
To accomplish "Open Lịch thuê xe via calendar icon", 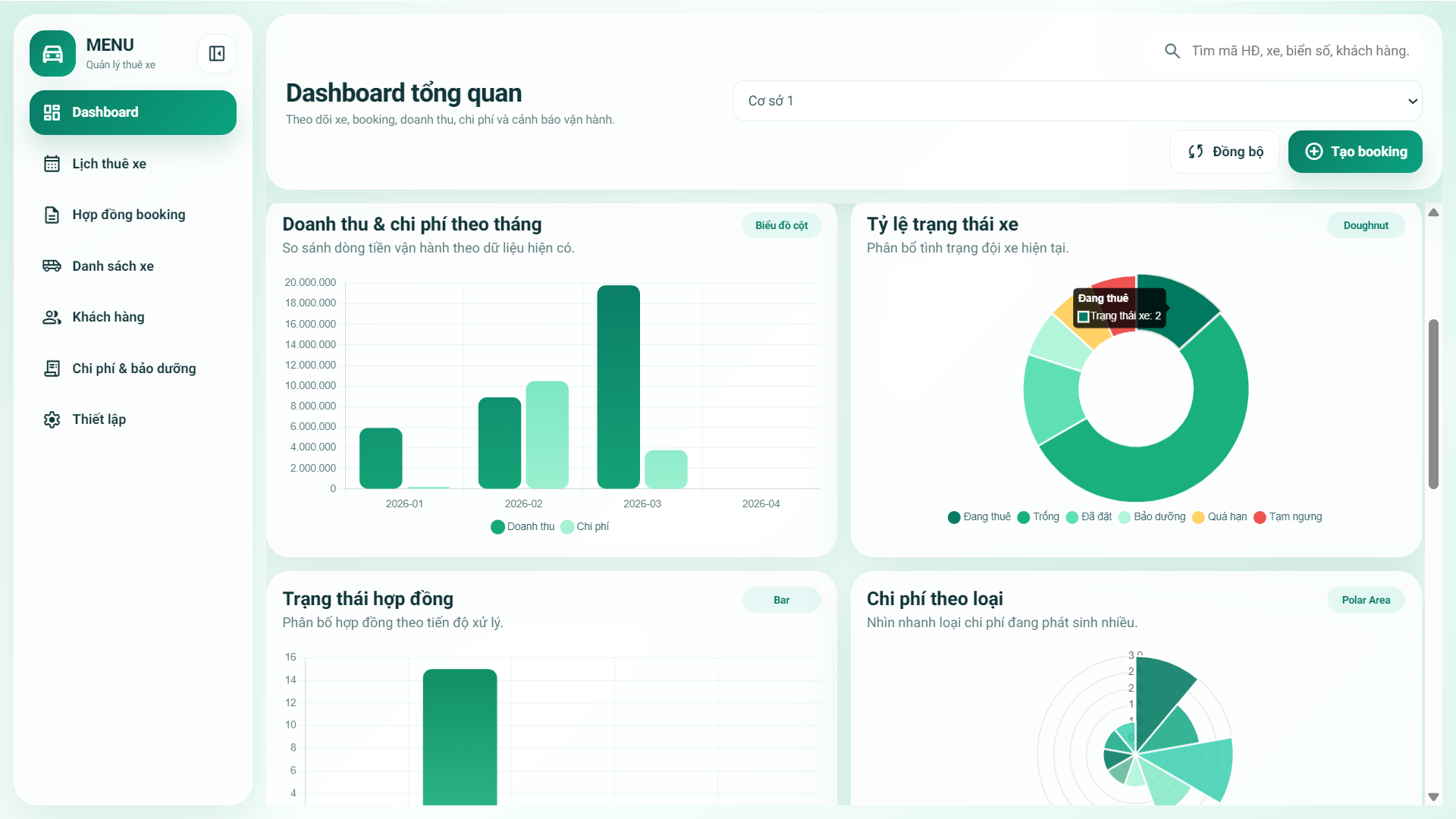I will click(51, 163).
